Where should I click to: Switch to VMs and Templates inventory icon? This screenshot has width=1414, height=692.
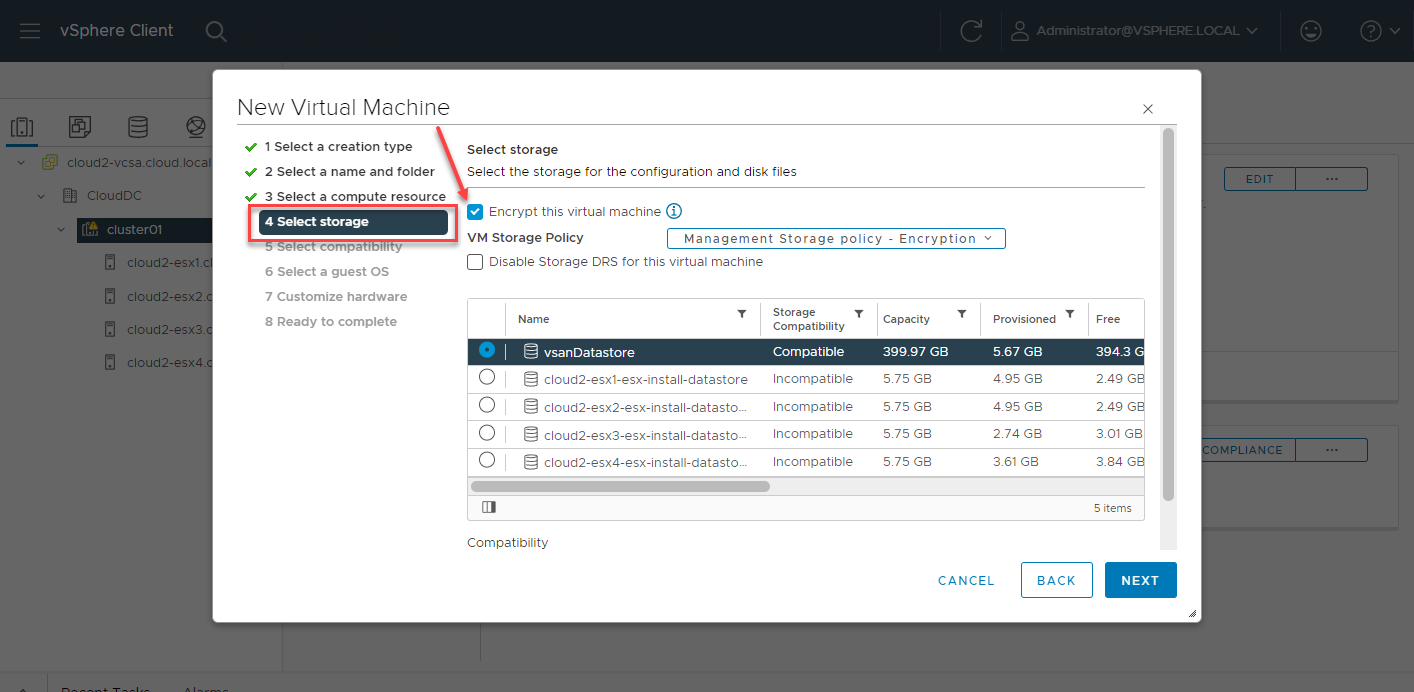coord(80,127)
